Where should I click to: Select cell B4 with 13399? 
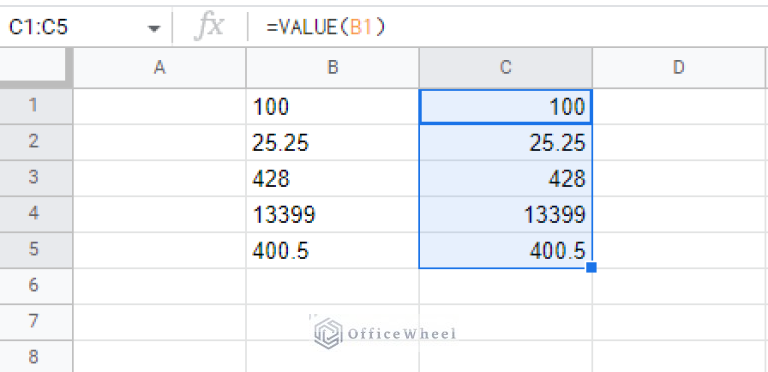tap(333, 214)
